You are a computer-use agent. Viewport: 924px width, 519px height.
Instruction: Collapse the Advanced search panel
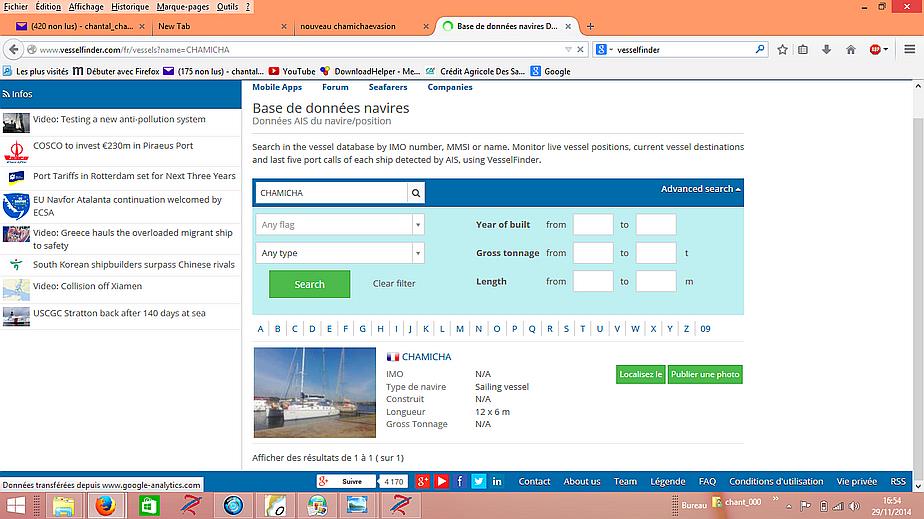point(700,189)
